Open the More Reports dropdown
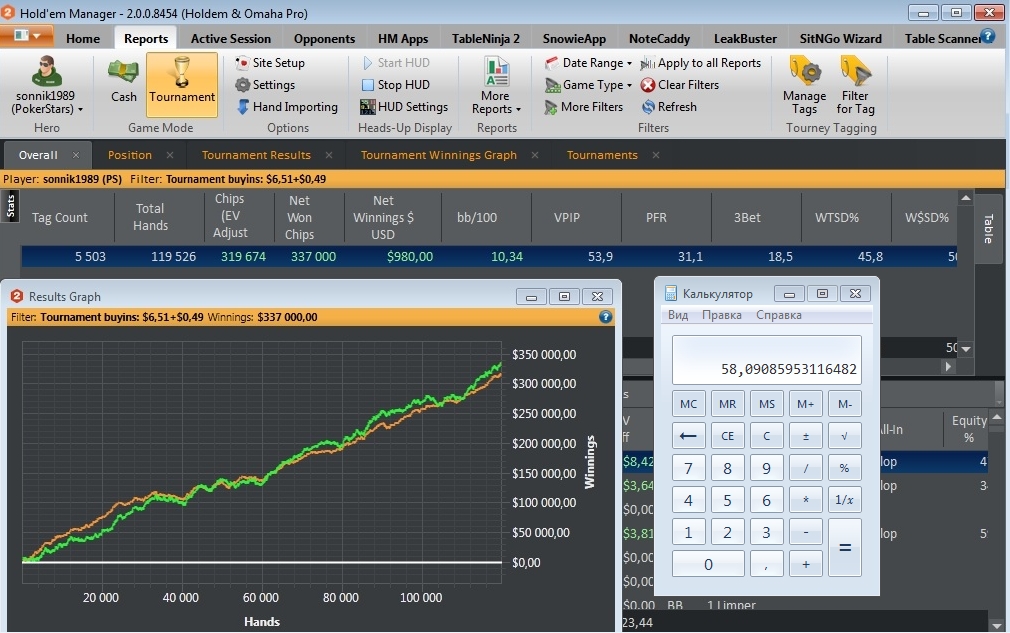Image resolution: width=1010 pixels, height=633 pixels. pos(496,87)
